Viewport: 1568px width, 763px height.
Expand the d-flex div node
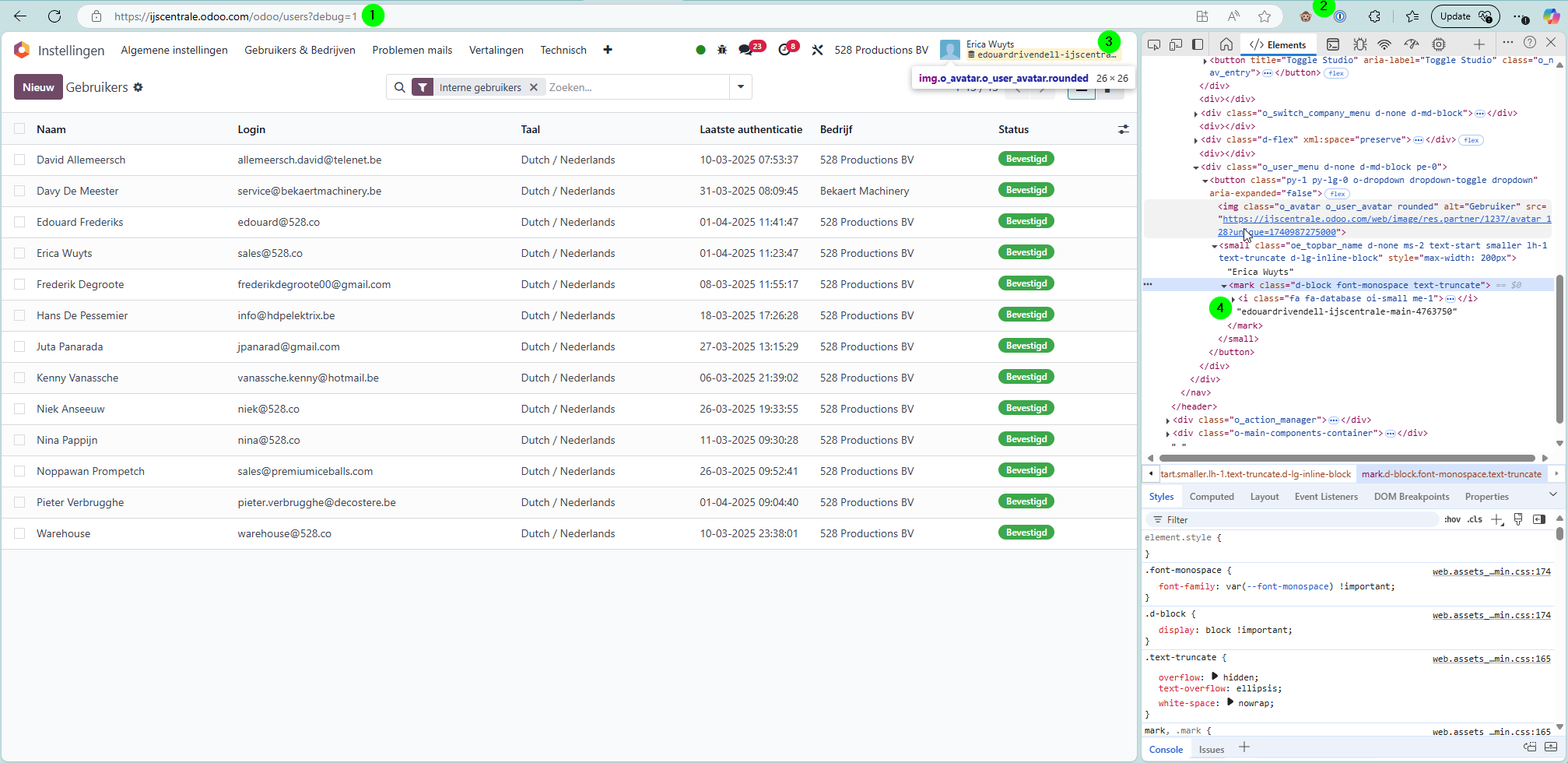[x=1196, y=140]
